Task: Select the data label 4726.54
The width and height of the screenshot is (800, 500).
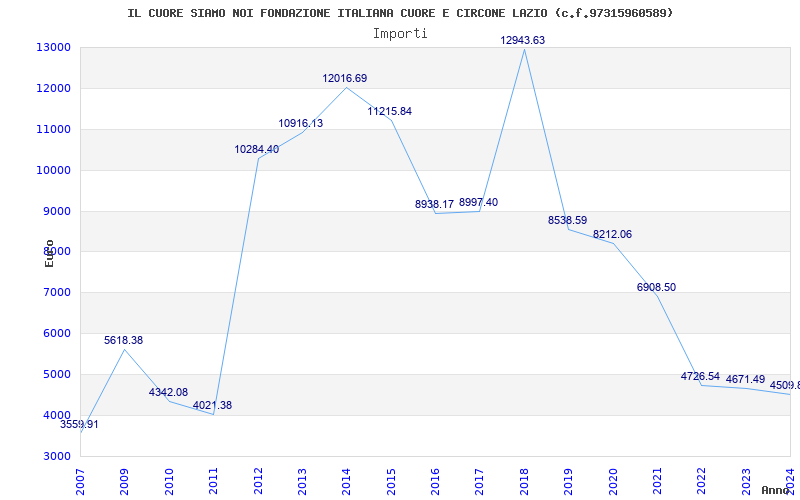Action: [x=700, y=377]
